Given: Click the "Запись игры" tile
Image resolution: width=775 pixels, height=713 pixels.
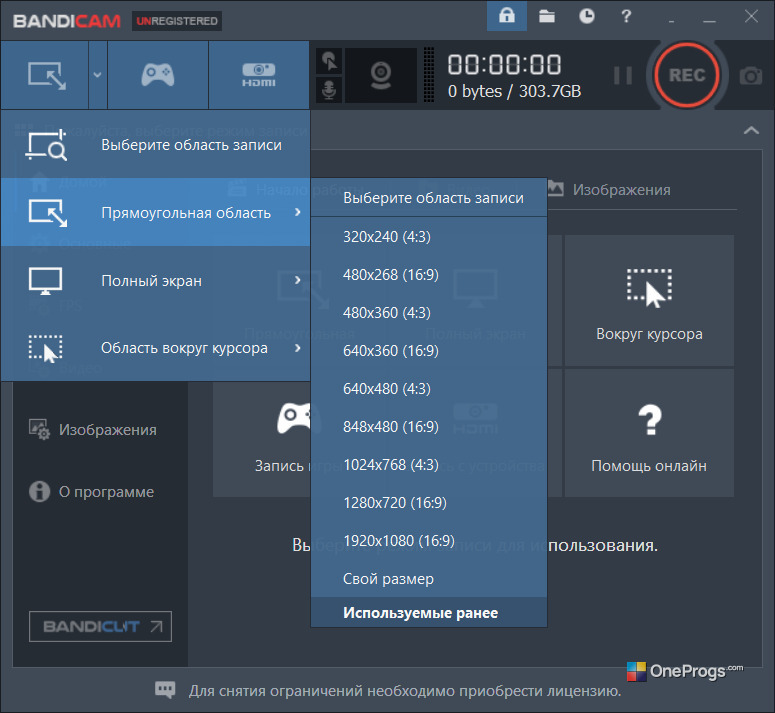Looking at the screenshot, I should (x=262, y=433).
